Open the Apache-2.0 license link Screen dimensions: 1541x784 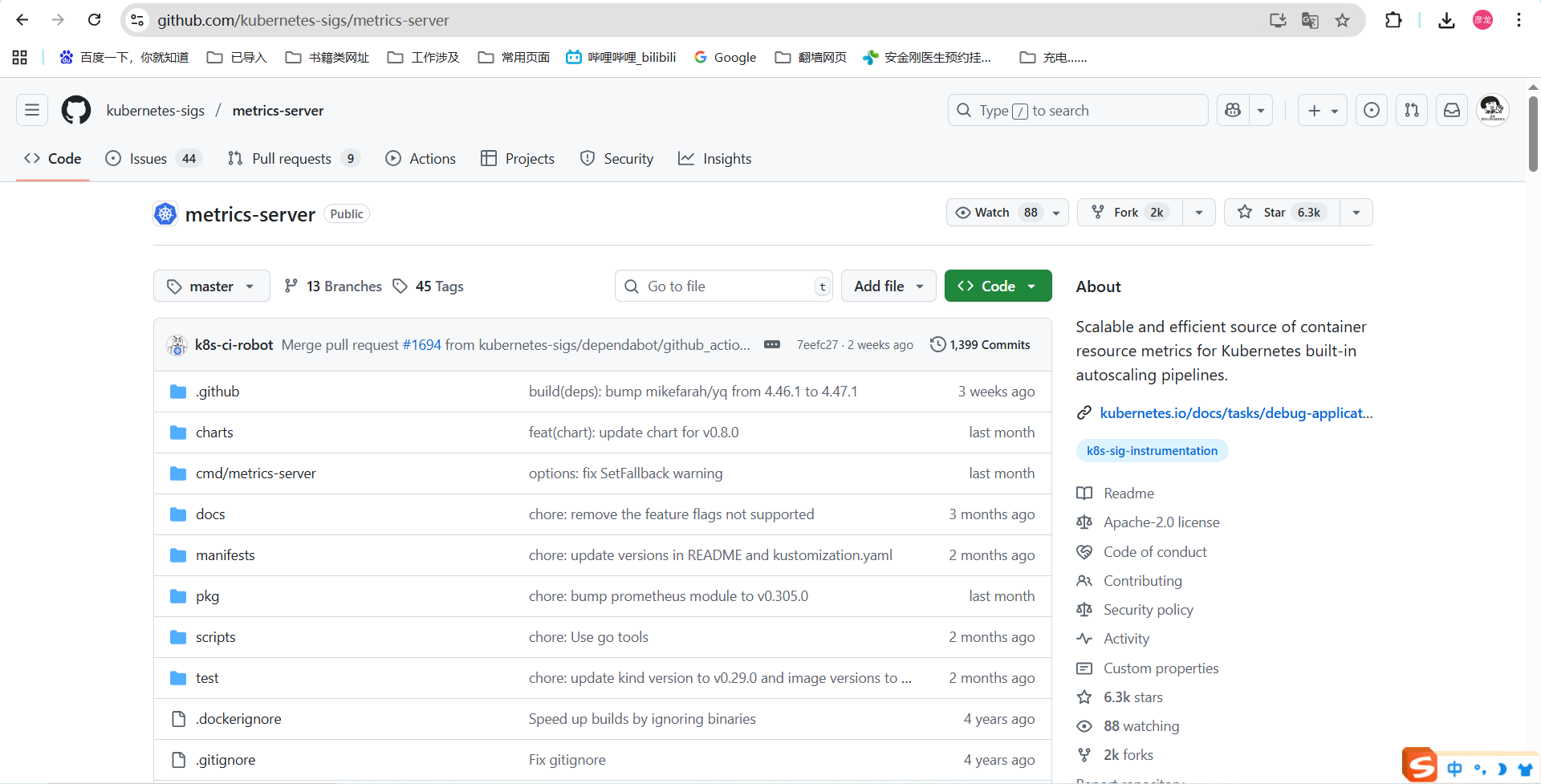tap(1161, 522)
